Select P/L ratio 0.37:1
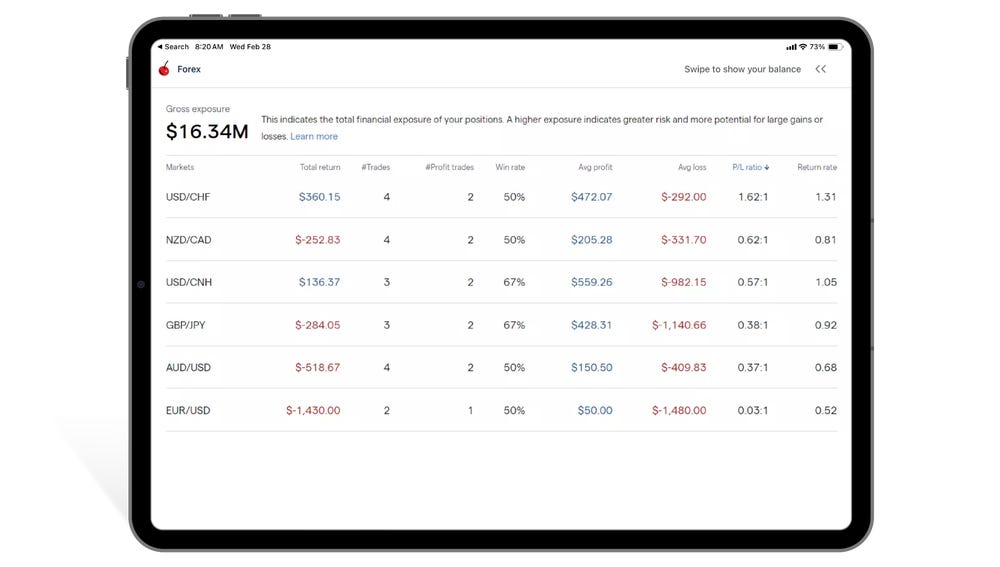This screenshot has width=1000, height=567. pos(753,367)
